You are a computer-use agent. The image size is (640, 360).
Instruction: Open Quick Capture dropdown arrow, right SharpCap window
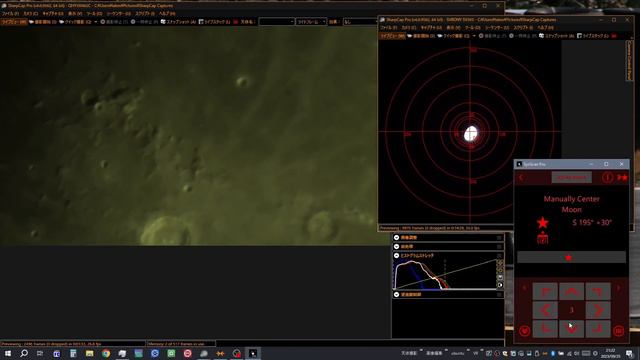474,36
